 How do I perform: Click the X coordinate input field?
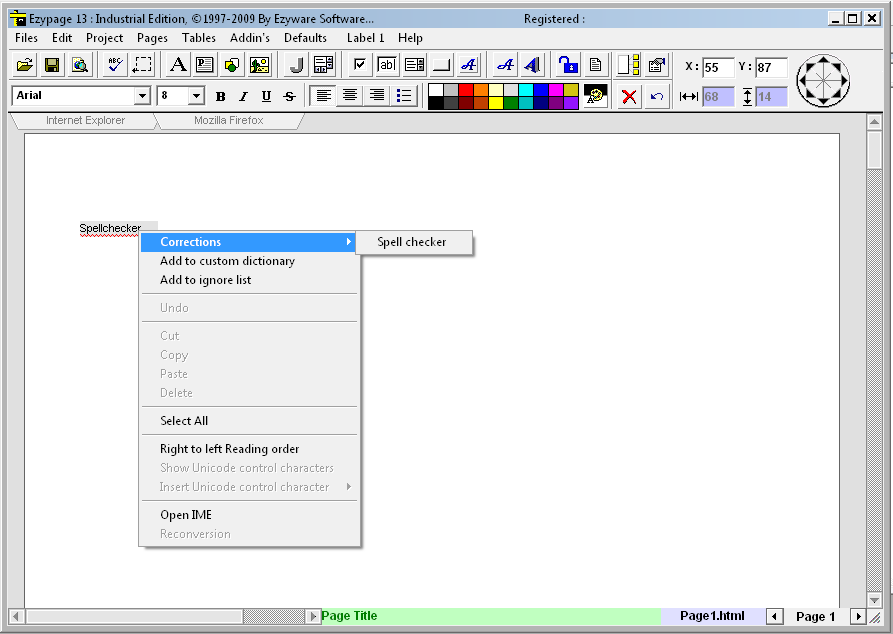pos(717,68)
